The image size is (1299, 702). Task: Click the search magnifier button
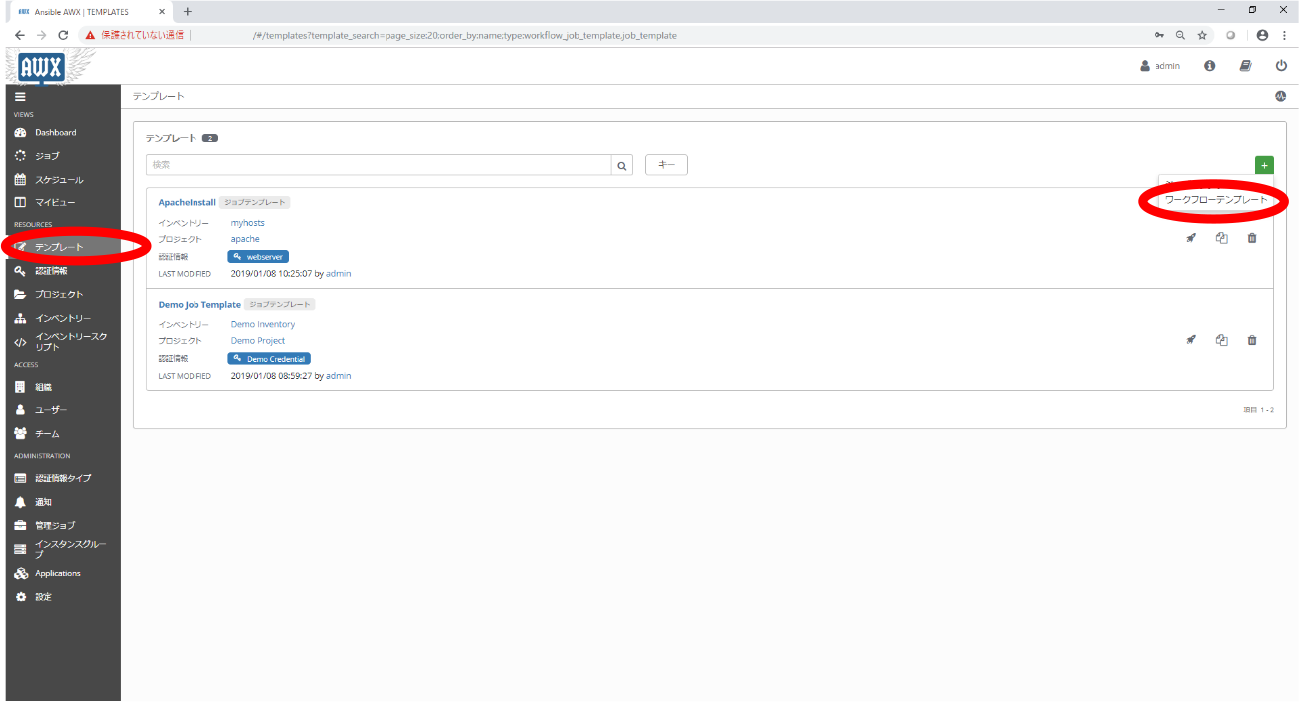click(x=622, y=165)
